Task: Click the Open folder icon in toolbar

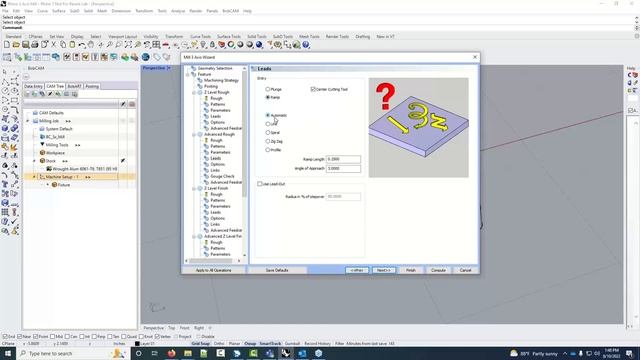Action: 16,45
